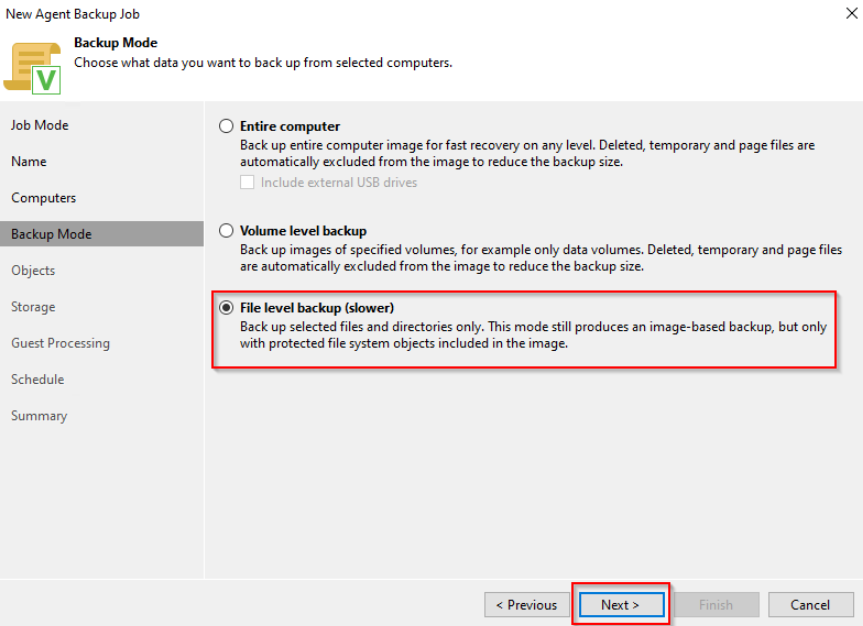Go to the Job Mode step
The image size is (863, 626).
(x=40, y=125)
